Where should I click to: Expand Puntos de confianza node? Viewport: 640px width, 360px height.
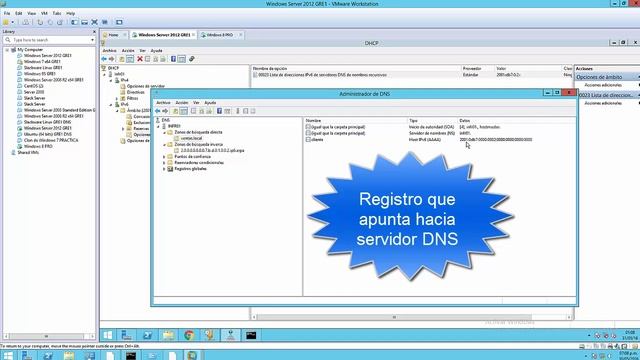tap(164, 157)
